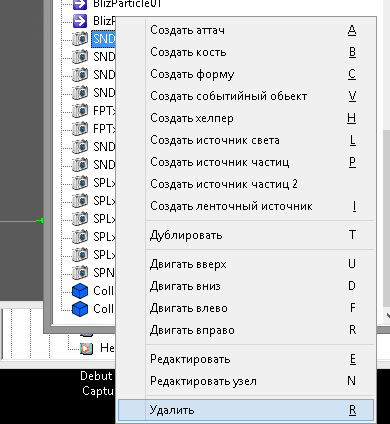Select the 'He' tree item text
The height and width of the screenshot is (424, 390).
(107, 348)
